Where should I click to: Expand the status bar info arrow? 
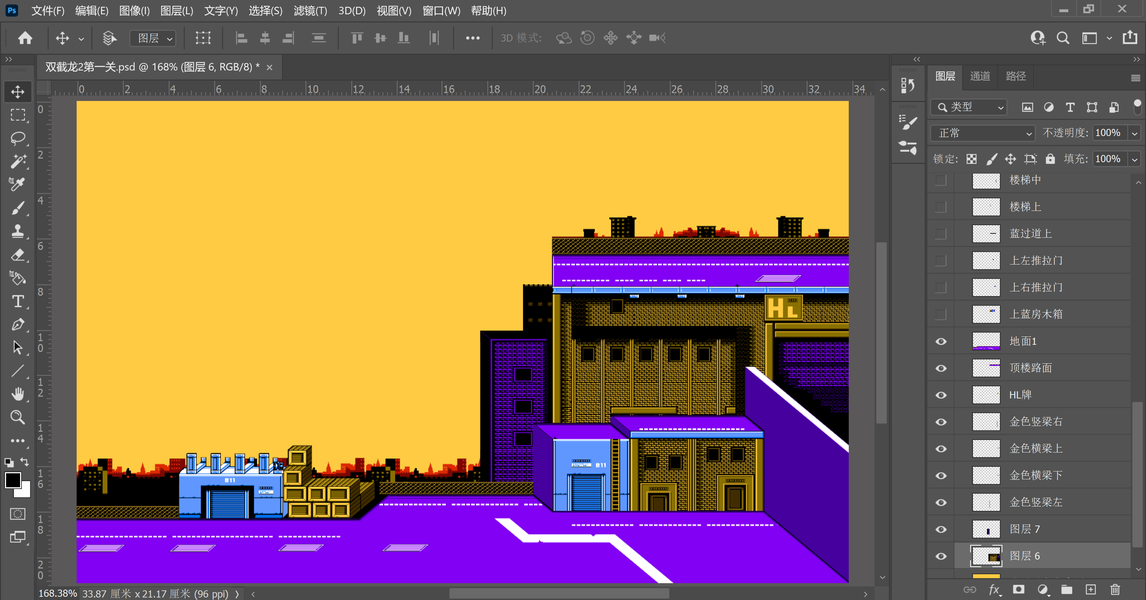point(237,594)
